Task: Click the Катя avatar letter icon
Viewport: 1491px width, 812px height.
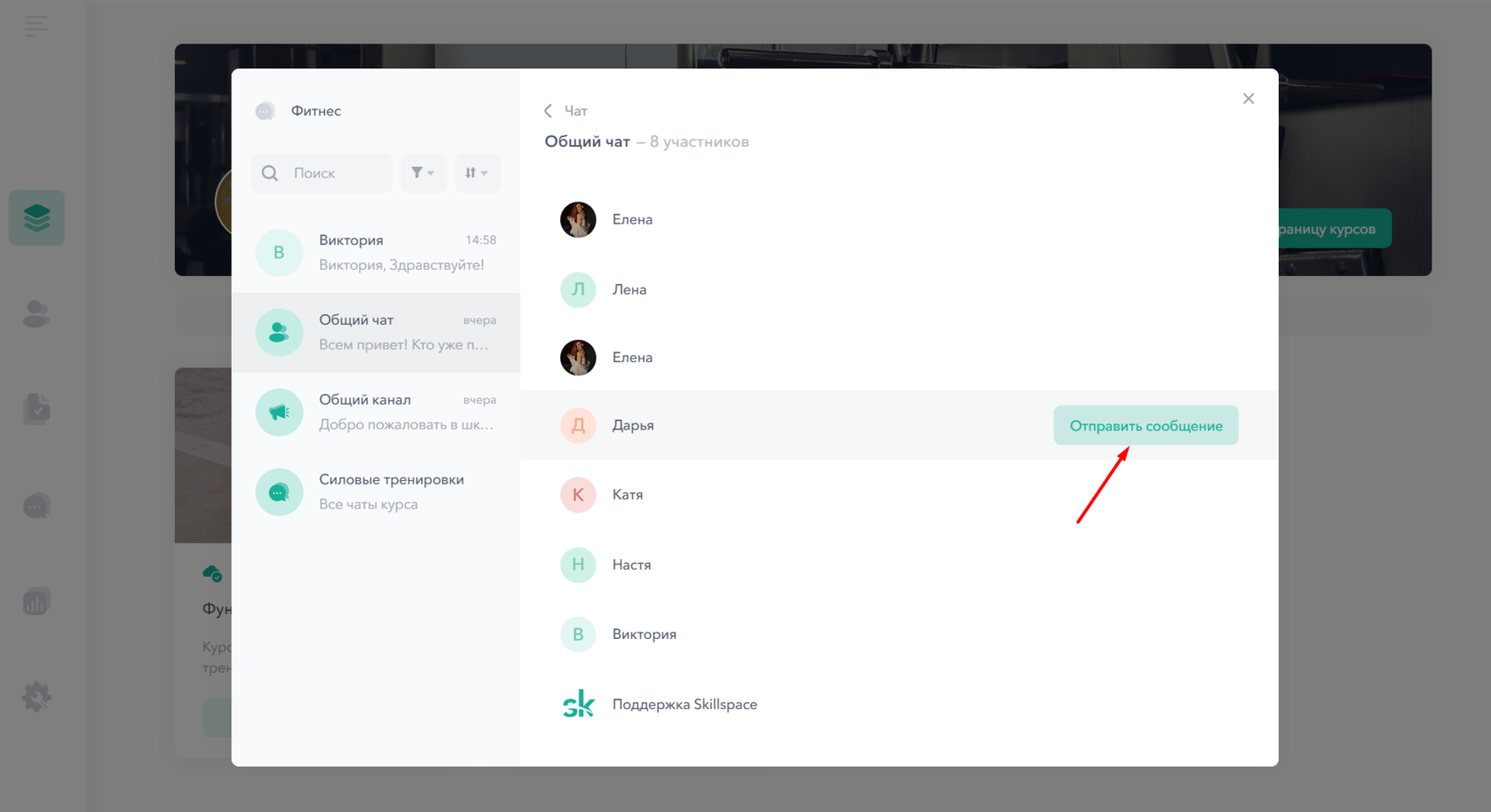Action: pyautogui.click(x=578, y=494)
